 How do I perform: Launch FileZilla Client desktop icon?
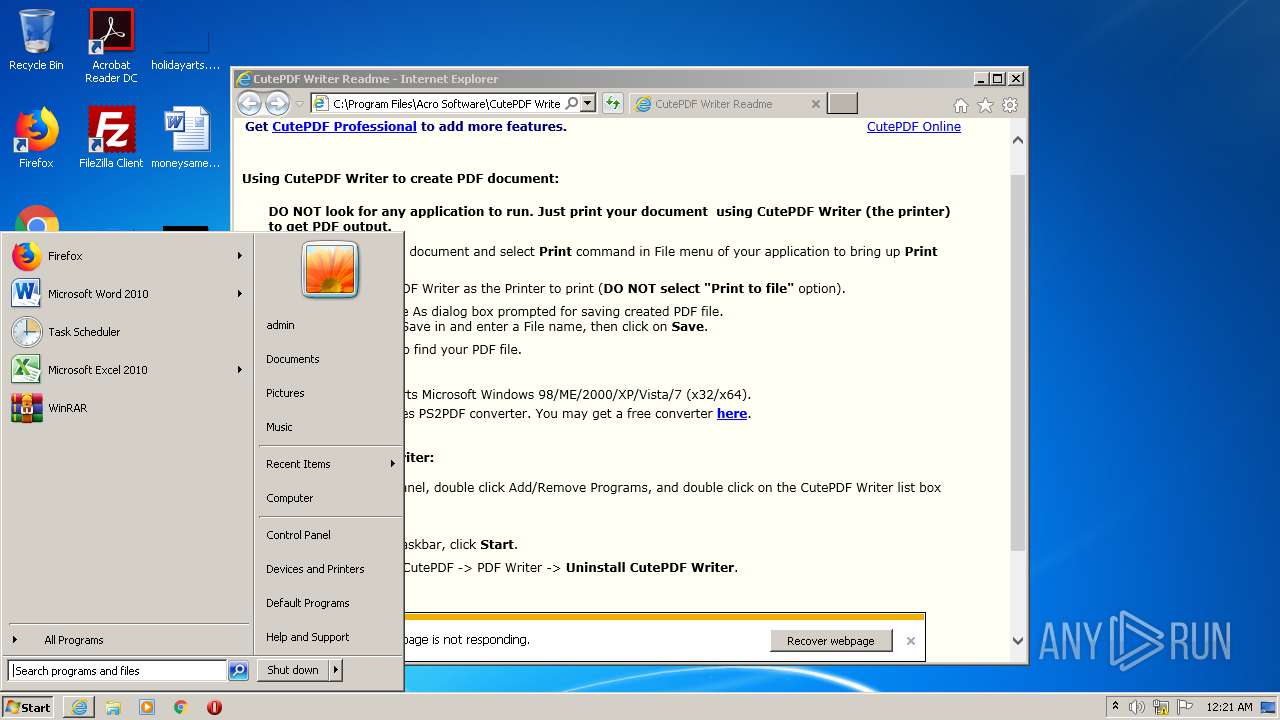point(111,138)
